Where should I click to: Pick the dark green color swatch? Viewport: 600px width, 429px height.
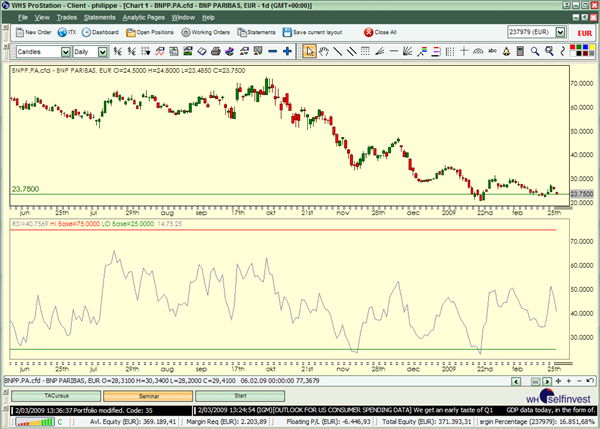579,48
